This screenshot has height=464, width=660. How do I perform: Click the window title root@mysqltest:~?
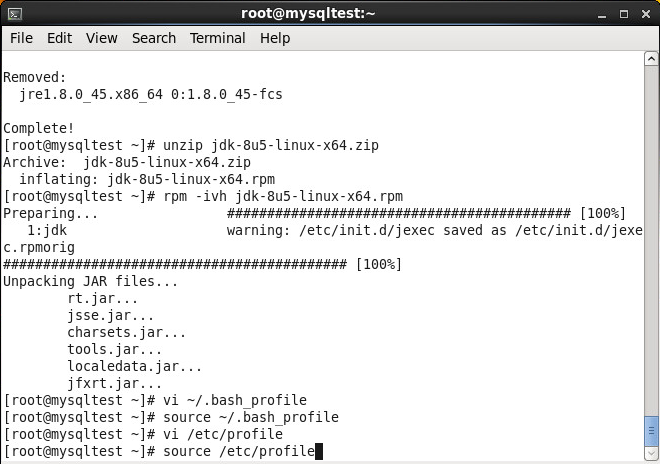308,14
